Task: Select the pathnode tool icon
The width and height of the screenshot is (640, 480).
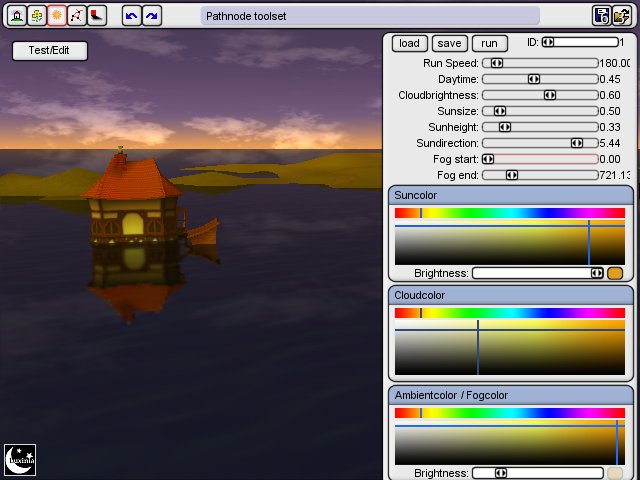Action: tap(76, 15)
